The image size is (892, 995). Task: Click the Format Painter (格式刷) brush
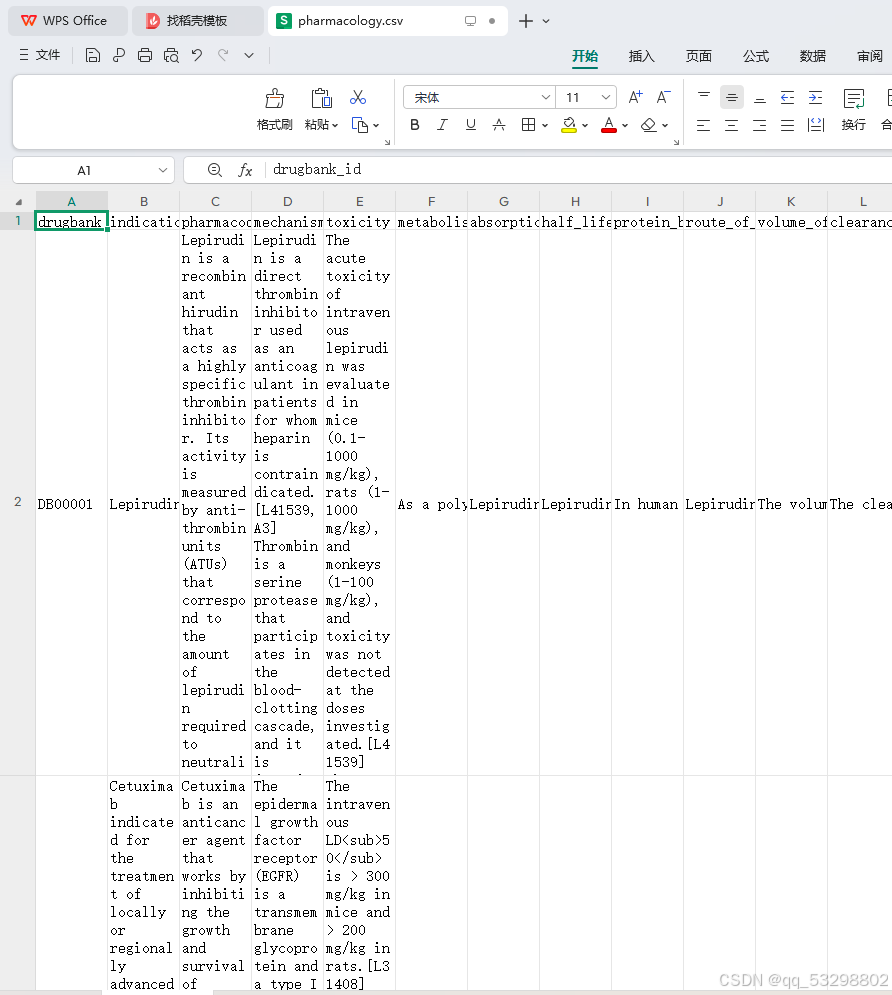click(275, 98)
